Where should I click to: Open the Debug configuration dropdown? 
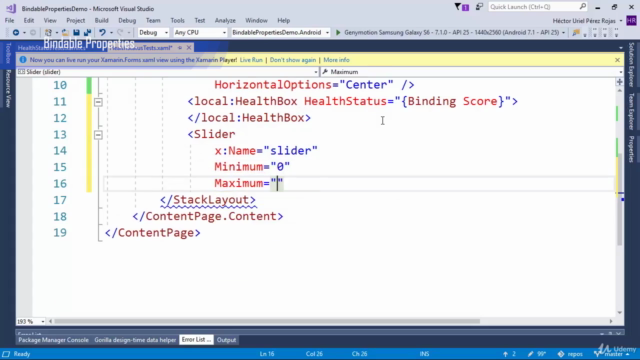(x=153, y=33)
